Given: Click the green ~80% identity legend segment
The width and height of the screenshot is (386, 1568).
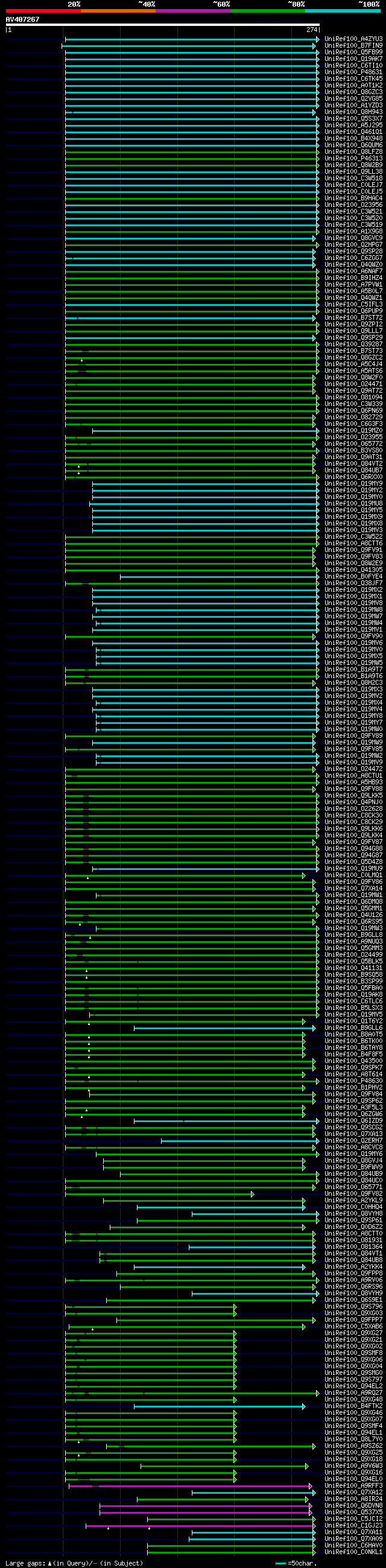Looking at the screenshot, I should click(268, 11).
